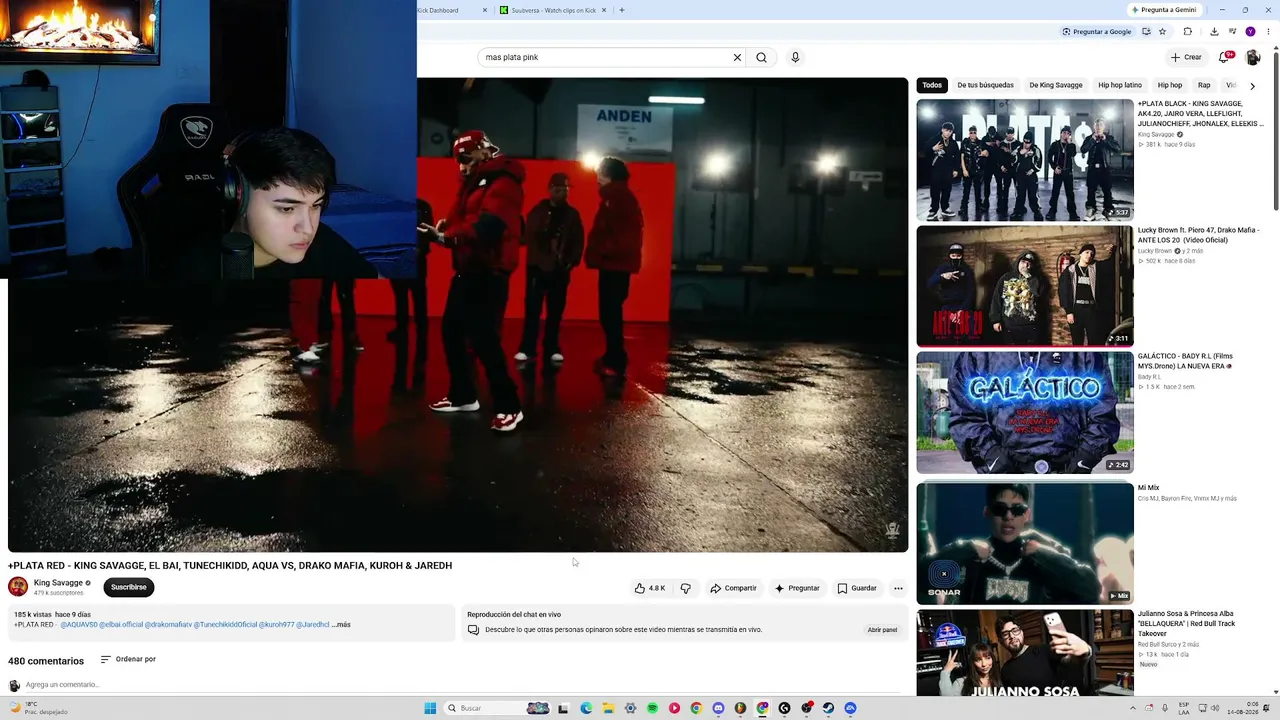Image resolution: width=1280 pixels, height=720 pixels.
Task: Click Preguntar a Google in address bar
Action: pos(1097,31)
